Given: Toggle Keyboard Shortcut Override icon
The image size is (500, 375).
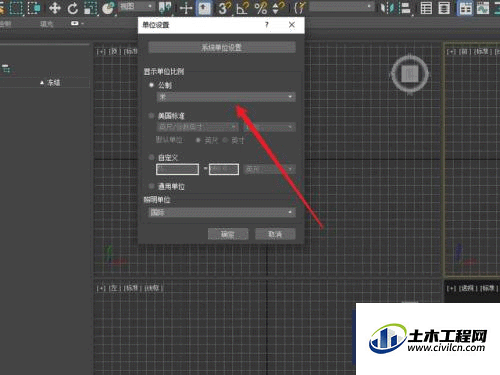Looking at the screenshot, I should pos(204,8).
